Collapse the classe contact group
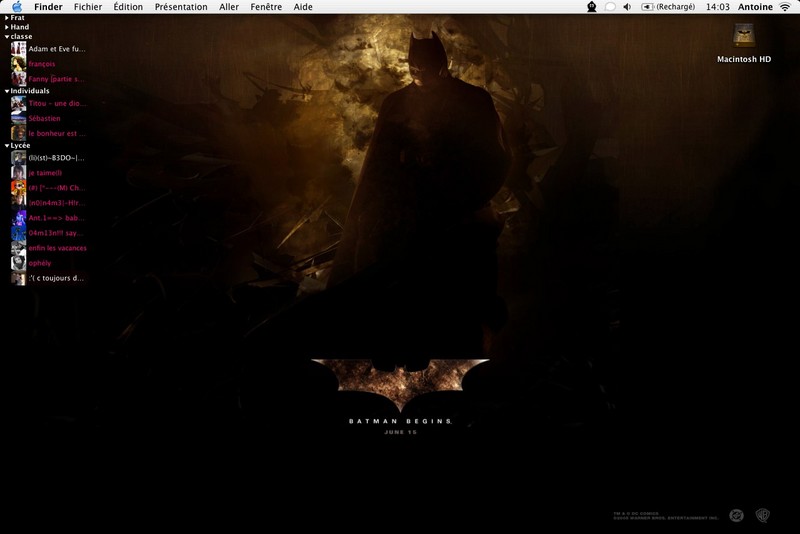Viewport: 800px width, 534px height. [x=7, y=37]
